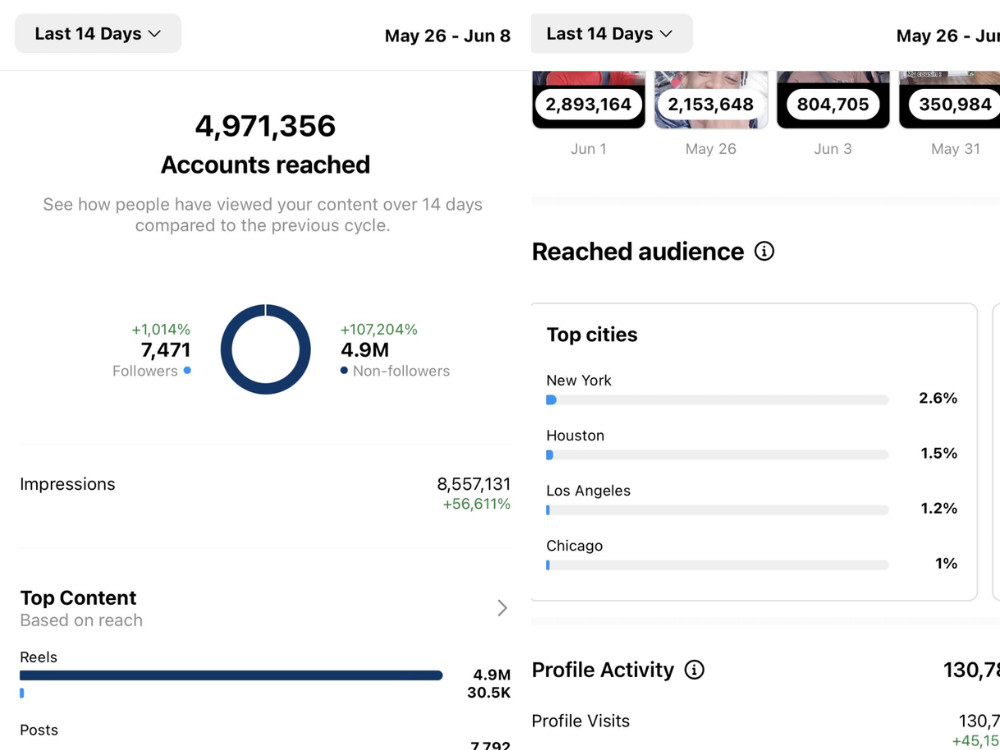Click the Non-followers legend label
Viewport: 1000px width, 750px height.
tap(401, 371)
